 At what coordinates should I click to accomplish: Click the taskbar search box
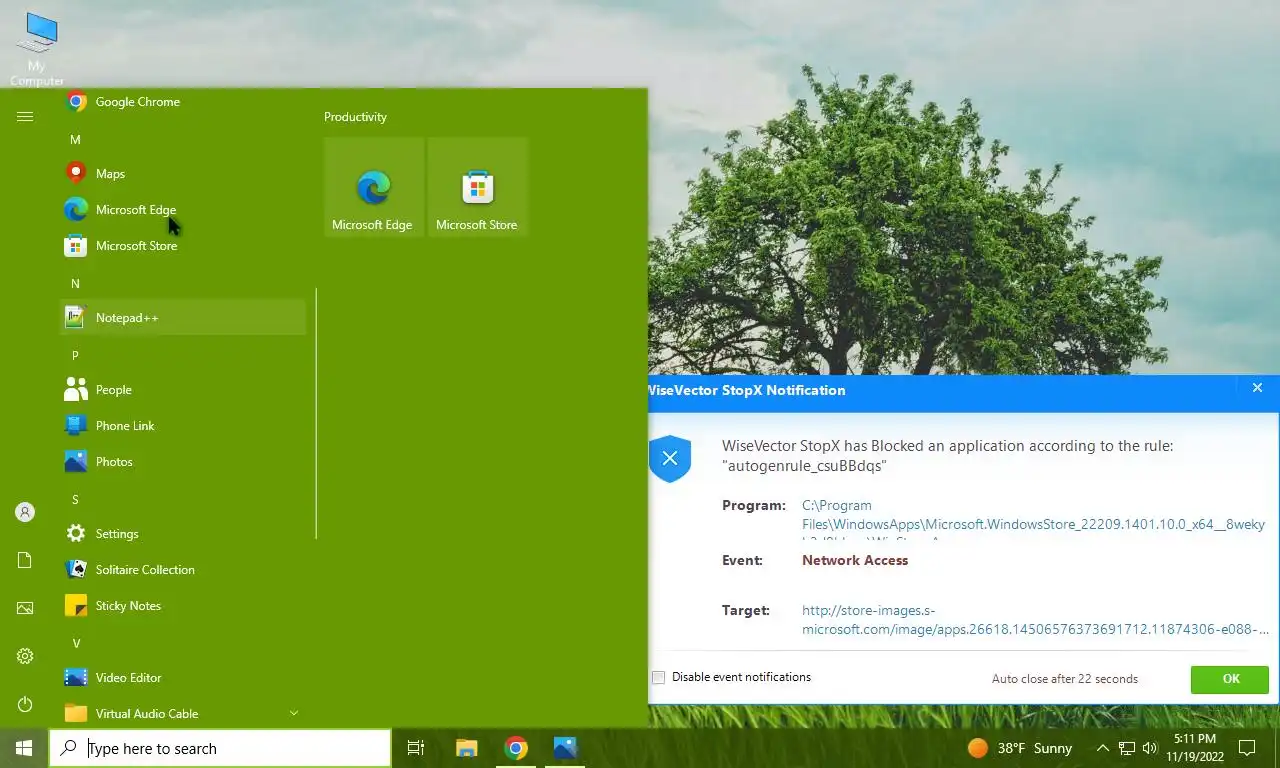(220, 748)
